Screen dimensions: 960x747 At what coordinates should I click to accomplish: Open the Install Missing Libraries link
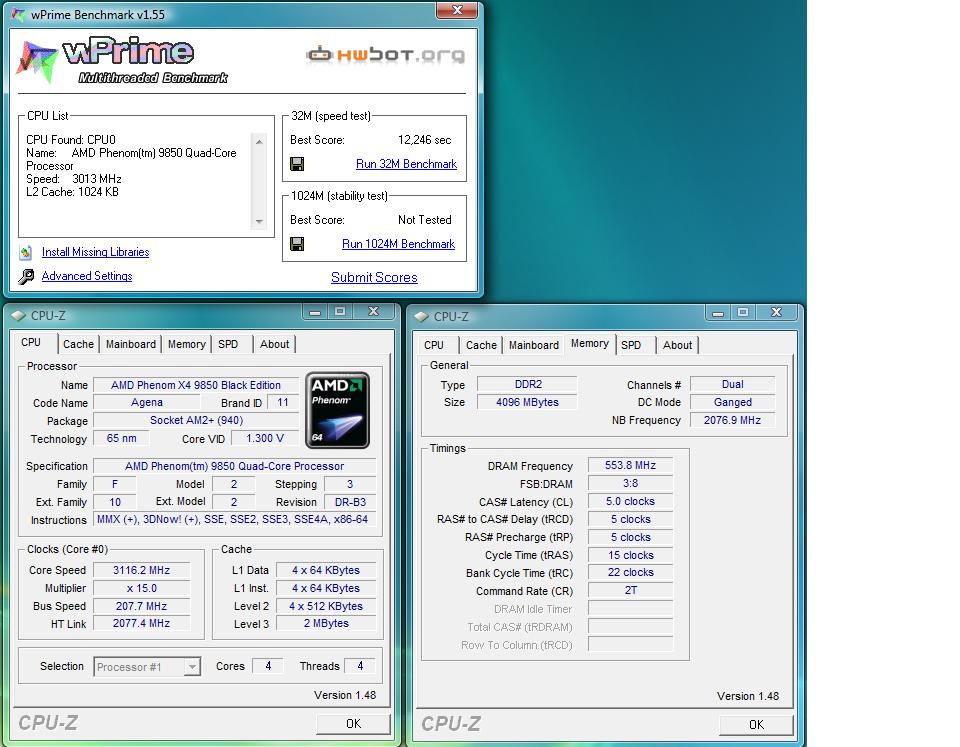point(96,252)
